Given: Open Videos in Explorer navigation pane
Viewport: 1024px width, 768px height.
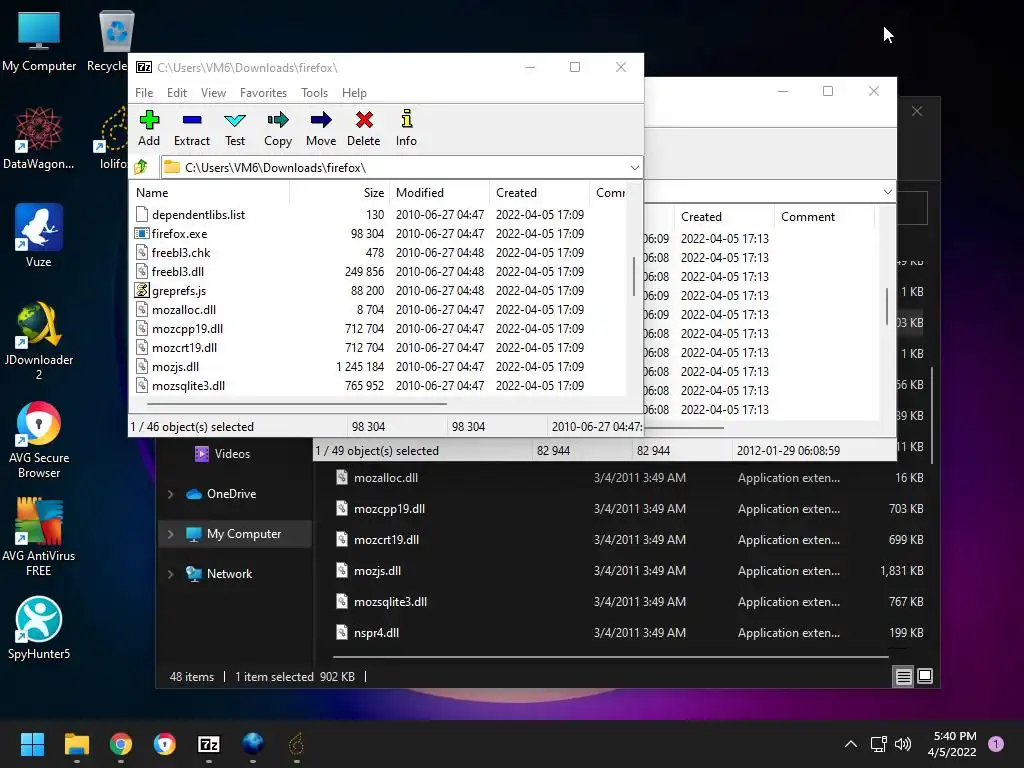Looking at the screenshot, I should pos(232,454).
